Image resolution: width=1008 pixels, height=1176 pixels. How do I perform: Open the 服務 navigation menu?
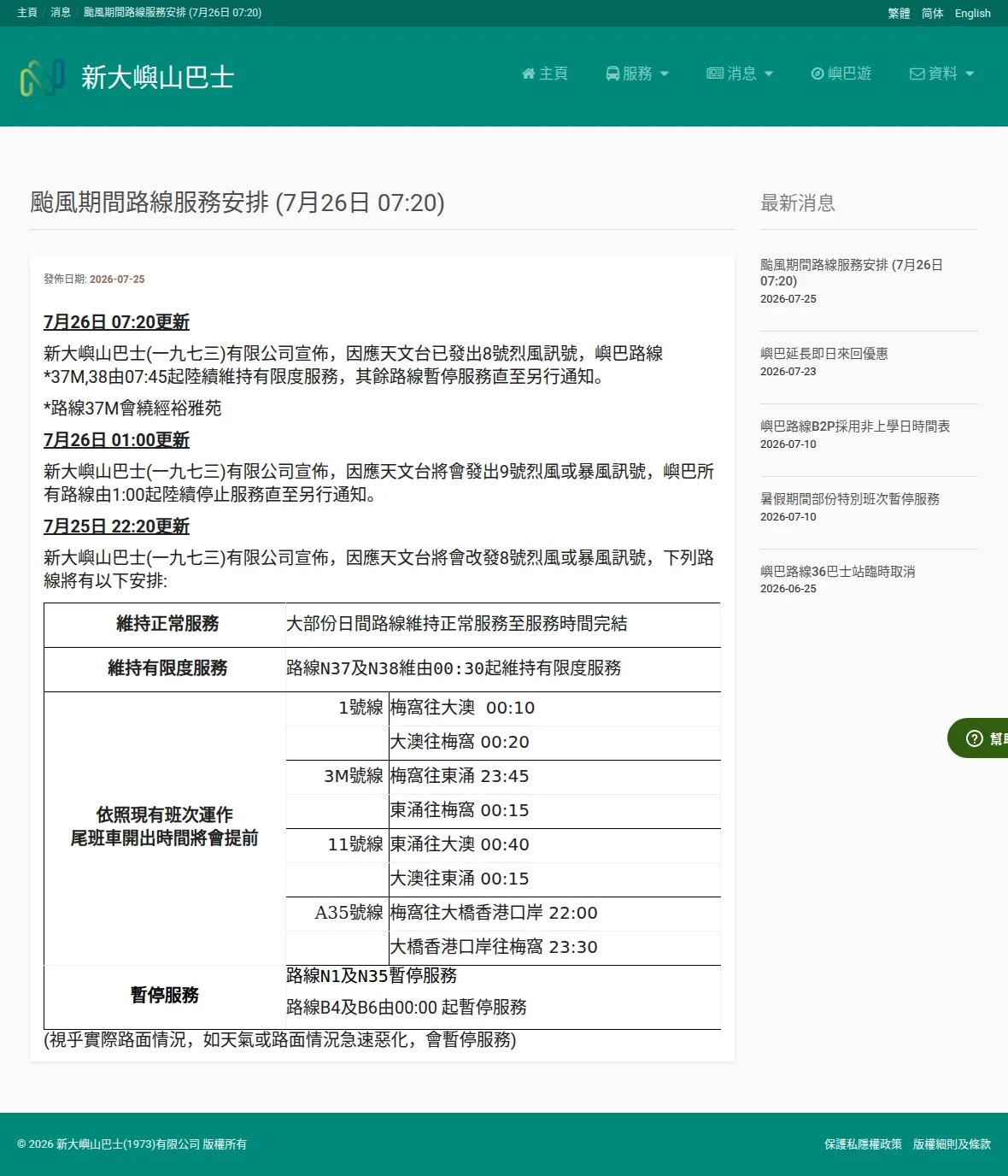tap(637, 73)
